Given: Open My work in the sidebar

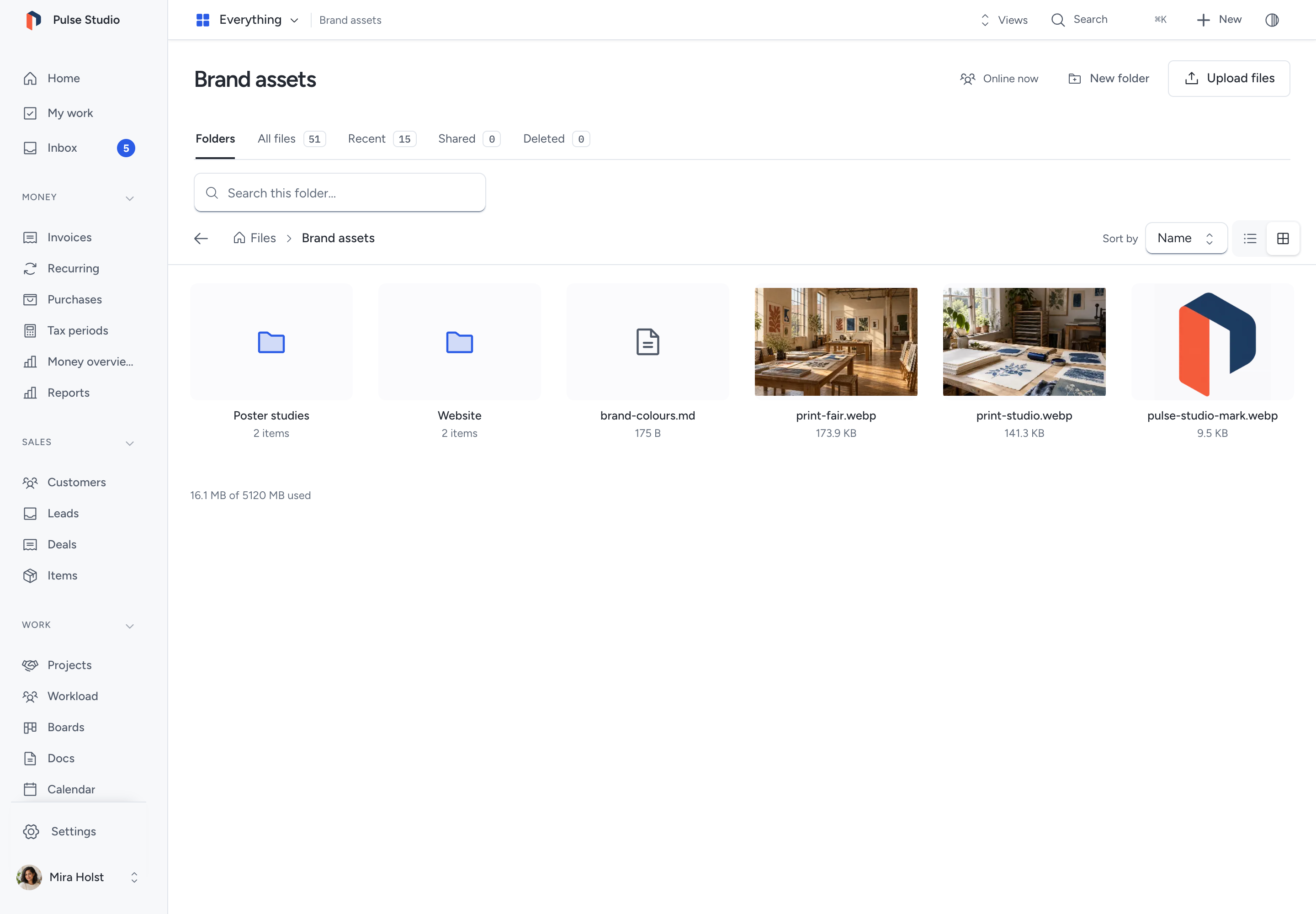Looking at the screenshot, I should click(x=79, y=113).
